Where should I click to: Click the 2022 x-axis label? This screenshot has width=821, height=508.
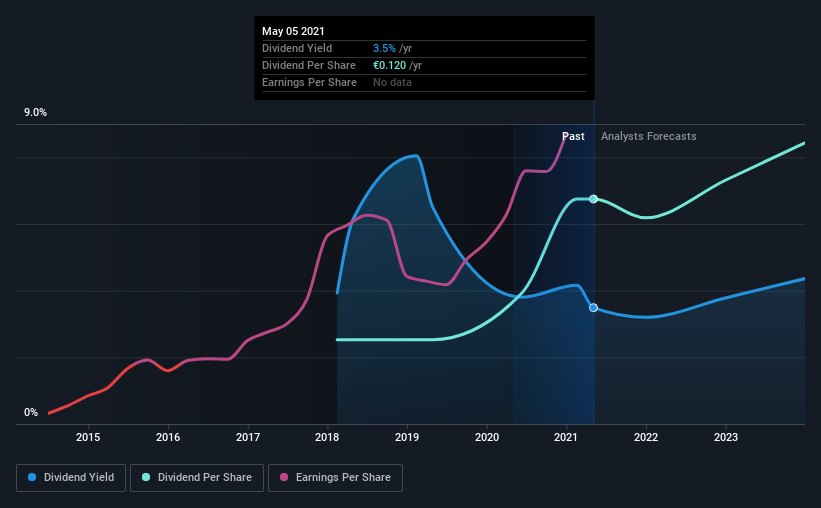click(646, 437)
